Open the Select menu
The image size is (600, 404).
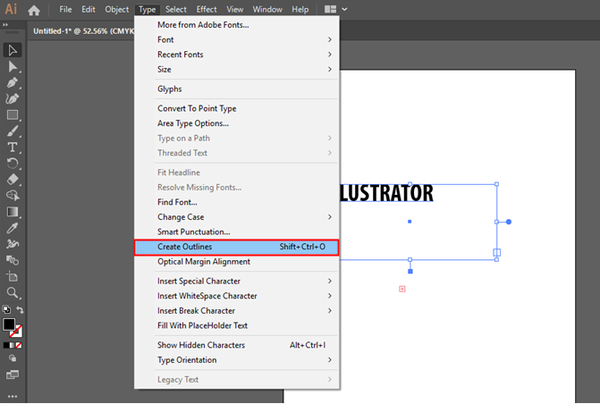pyautogui.click(x=176, y=9)
